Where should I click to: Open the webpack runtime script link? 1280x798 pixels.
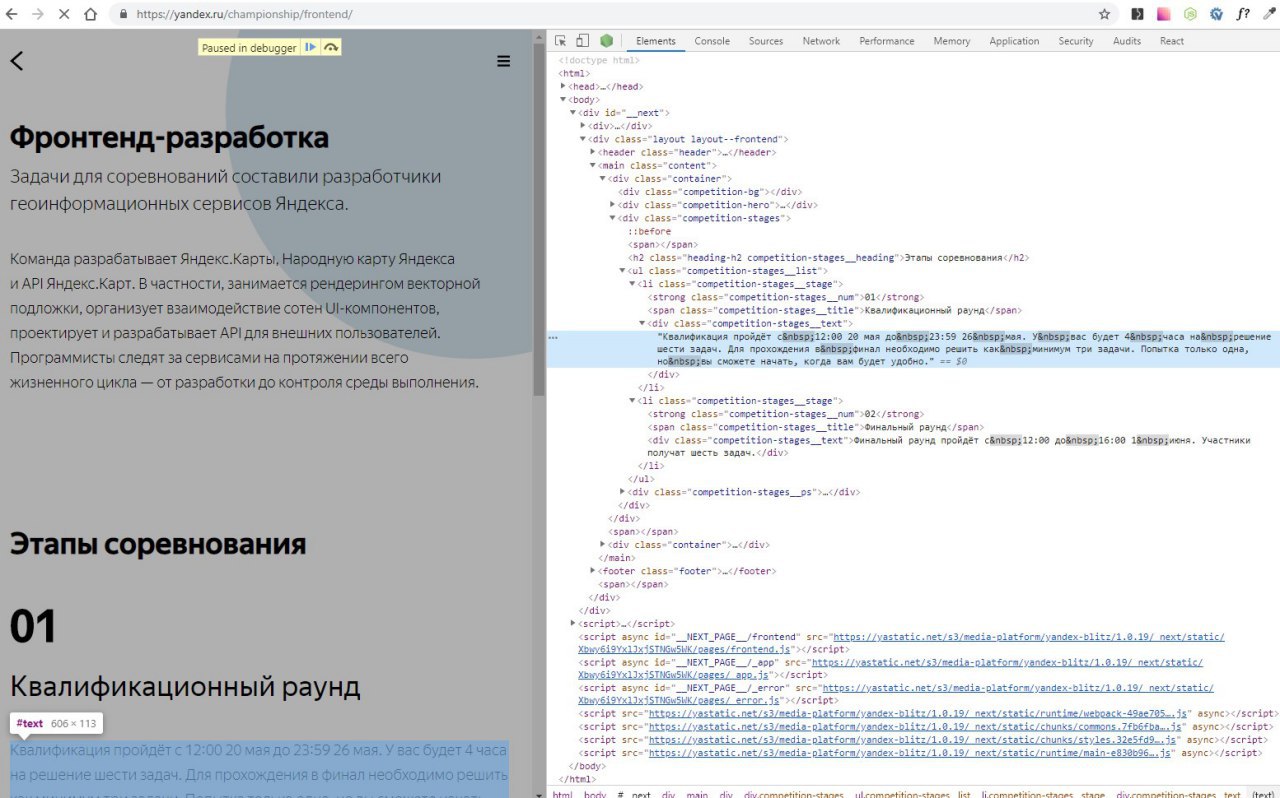tap(917, 714)
